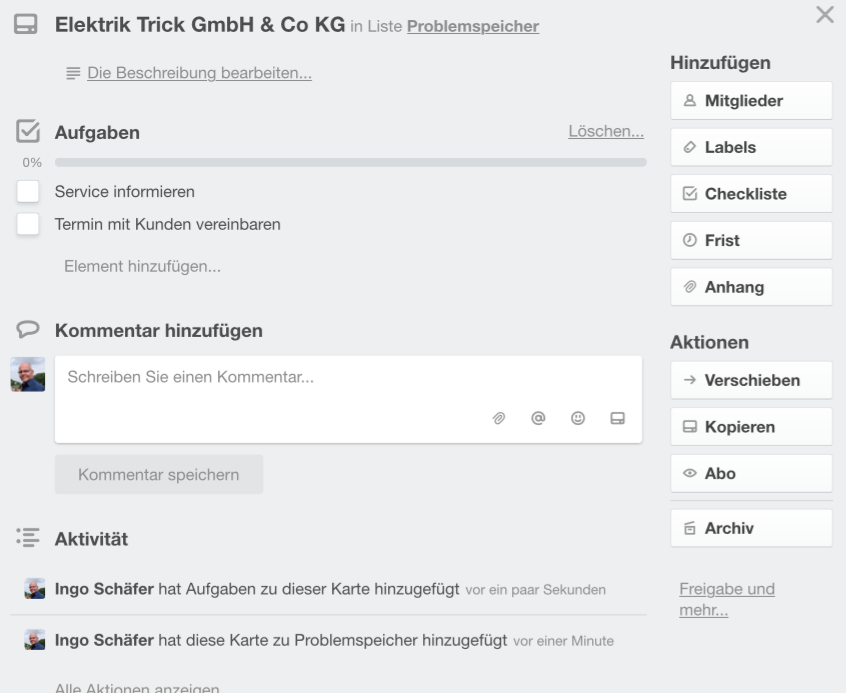Click the Aufgaben progress bar
Screen dimensions: 846x693
coord(351,162)
